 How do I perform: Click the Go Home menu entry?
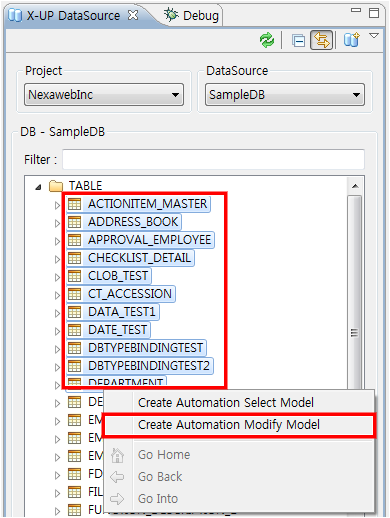[x=164, y=455]
